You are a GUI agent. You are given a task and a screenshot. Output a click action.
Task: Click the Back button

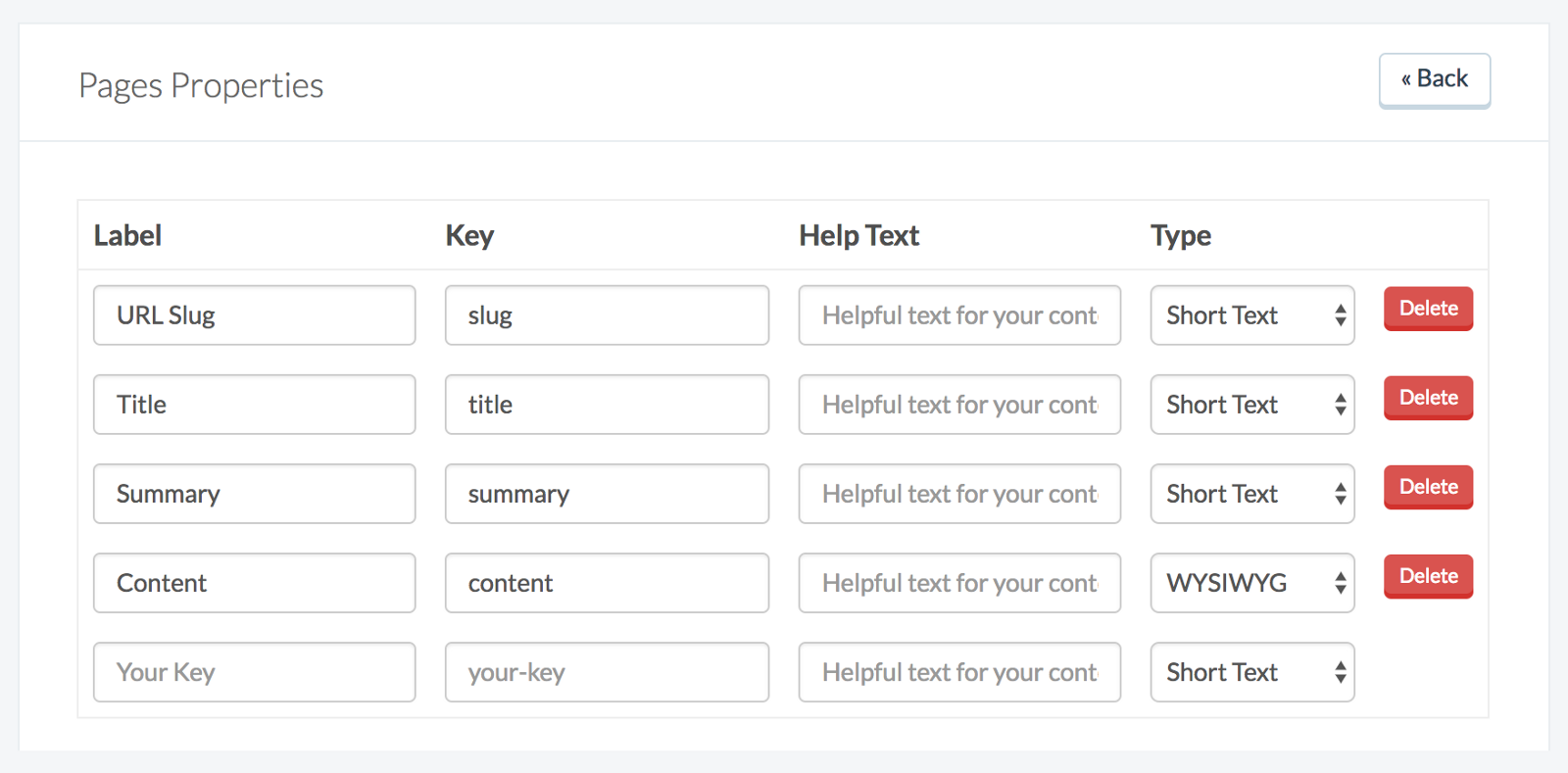(1434, 79)
